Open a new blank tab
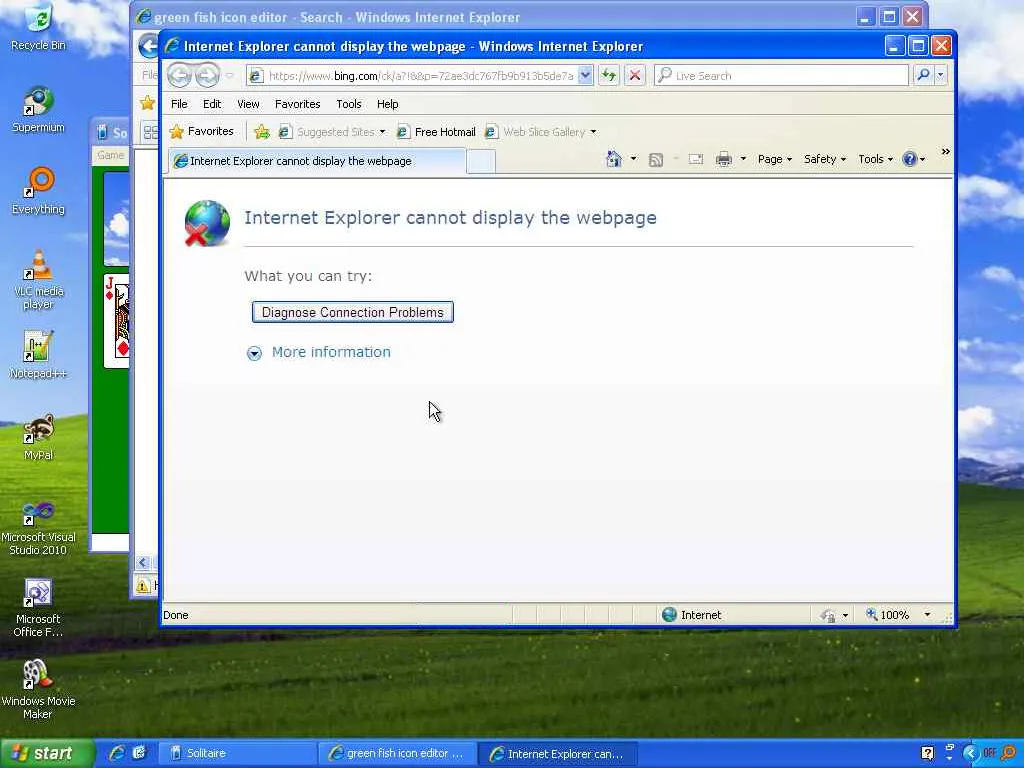The width and height of the screenshot is (1024, 768). pyautogui.click(x=481, y=162)
